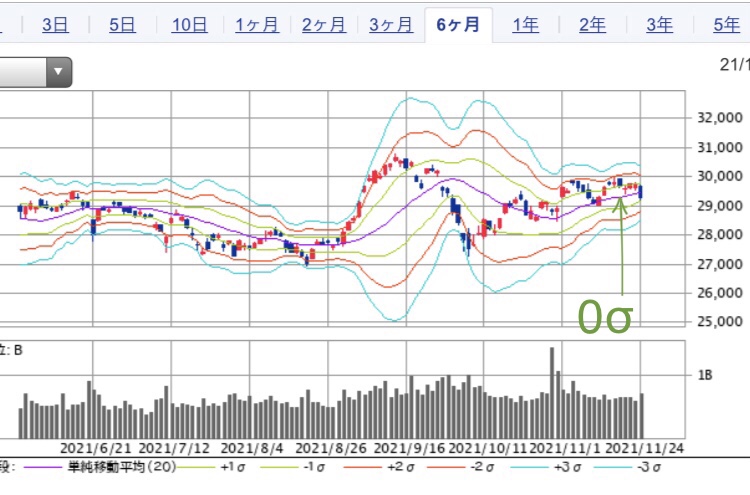This screenshot has width=750, height=495.
Task: Show the 3ヶ月 chart view
Action: pos(391,25)
